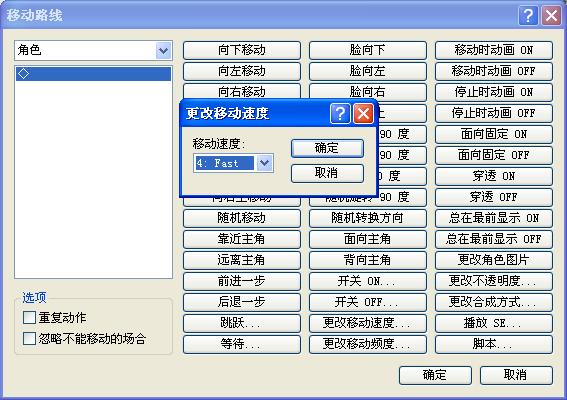Click the 脸向右 button
567x400 pixels.
(x=368, y=91)
